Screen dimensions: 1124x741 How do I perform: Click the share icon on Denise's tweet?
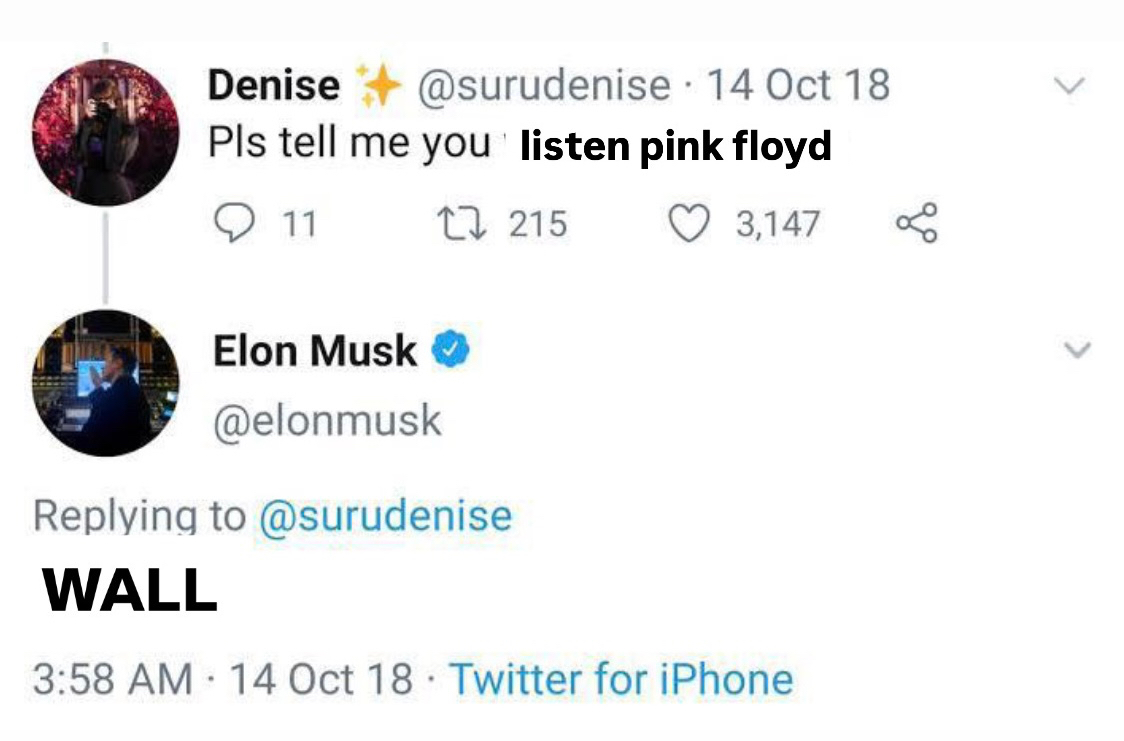(x=916, y=224)
